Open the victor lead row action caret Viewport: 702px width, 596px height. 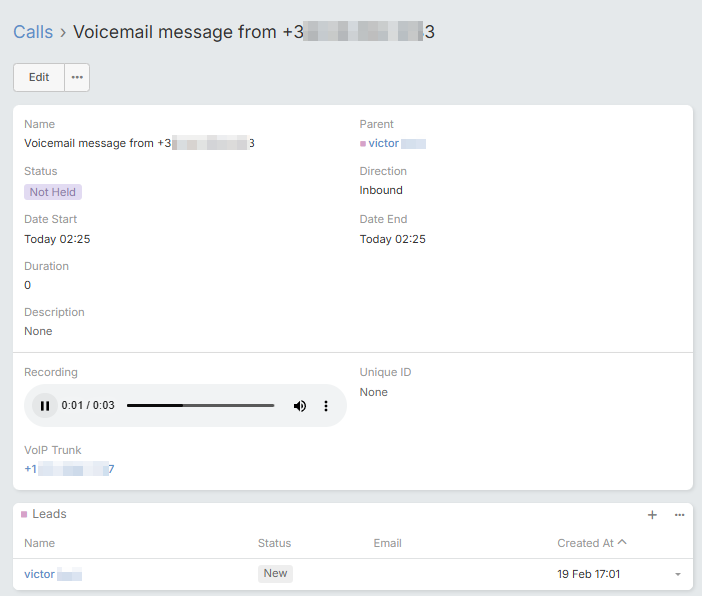click(677, 575)
